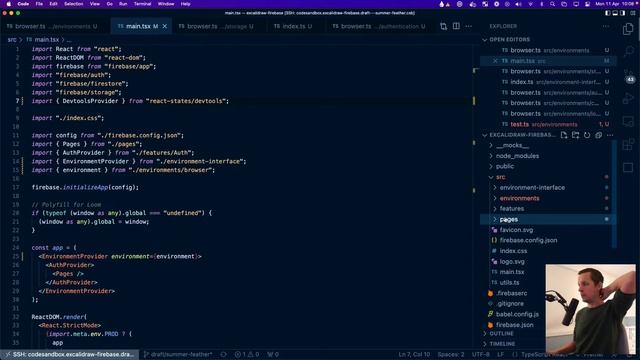Toggle bottom panel layout icon in title bar
The width and height of the screenshot is (640, 360).
615,13
